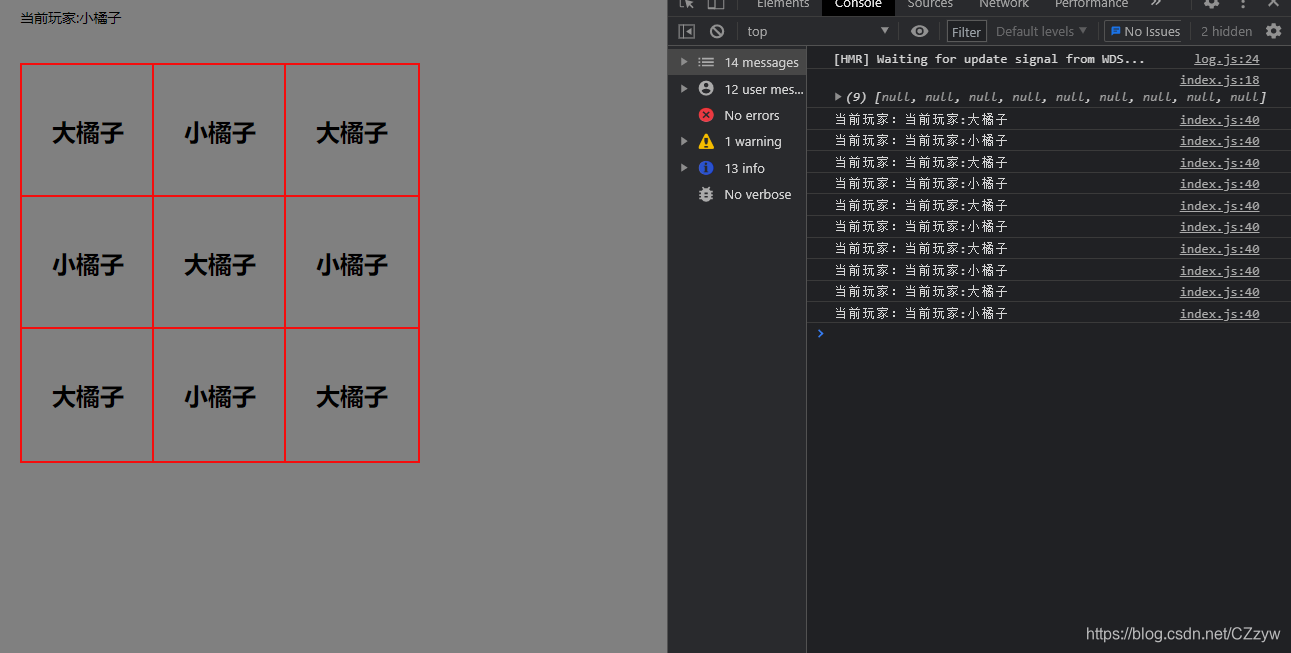The width and height of the screenshot is (1291, 653).
Task: Click the center 大橘子 game cell
Action: [x=219, y=263]
